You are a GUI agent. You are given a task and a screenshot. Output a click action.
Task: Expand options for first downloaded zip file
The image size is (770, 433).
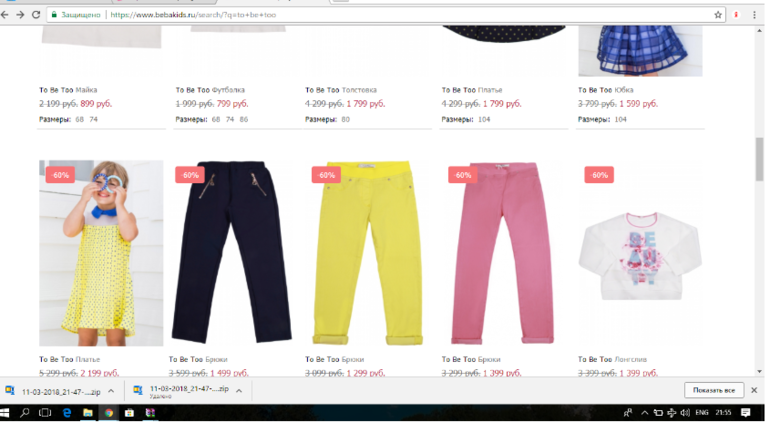(111, 391)
